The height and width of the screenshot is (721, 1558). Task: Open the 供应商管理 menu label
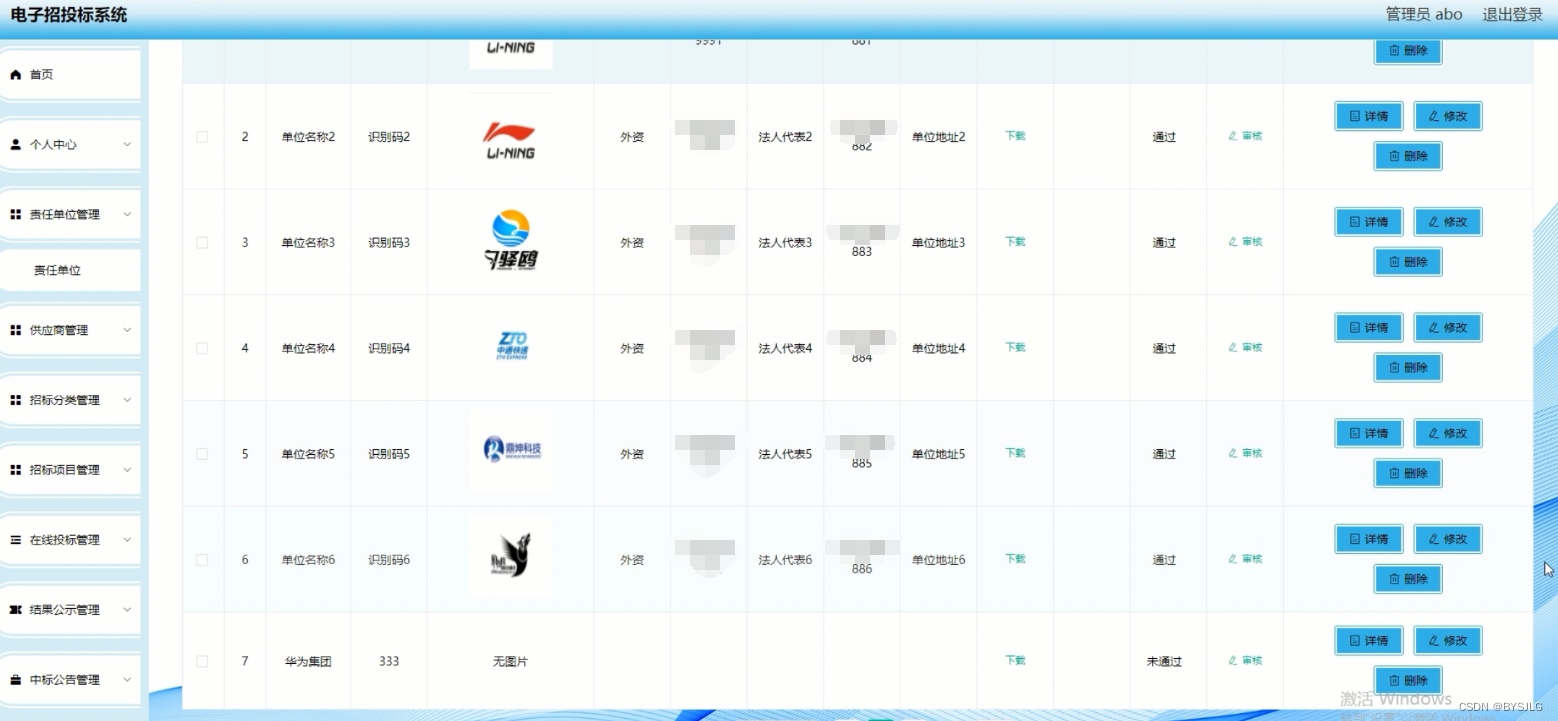[x=59, y=331]
